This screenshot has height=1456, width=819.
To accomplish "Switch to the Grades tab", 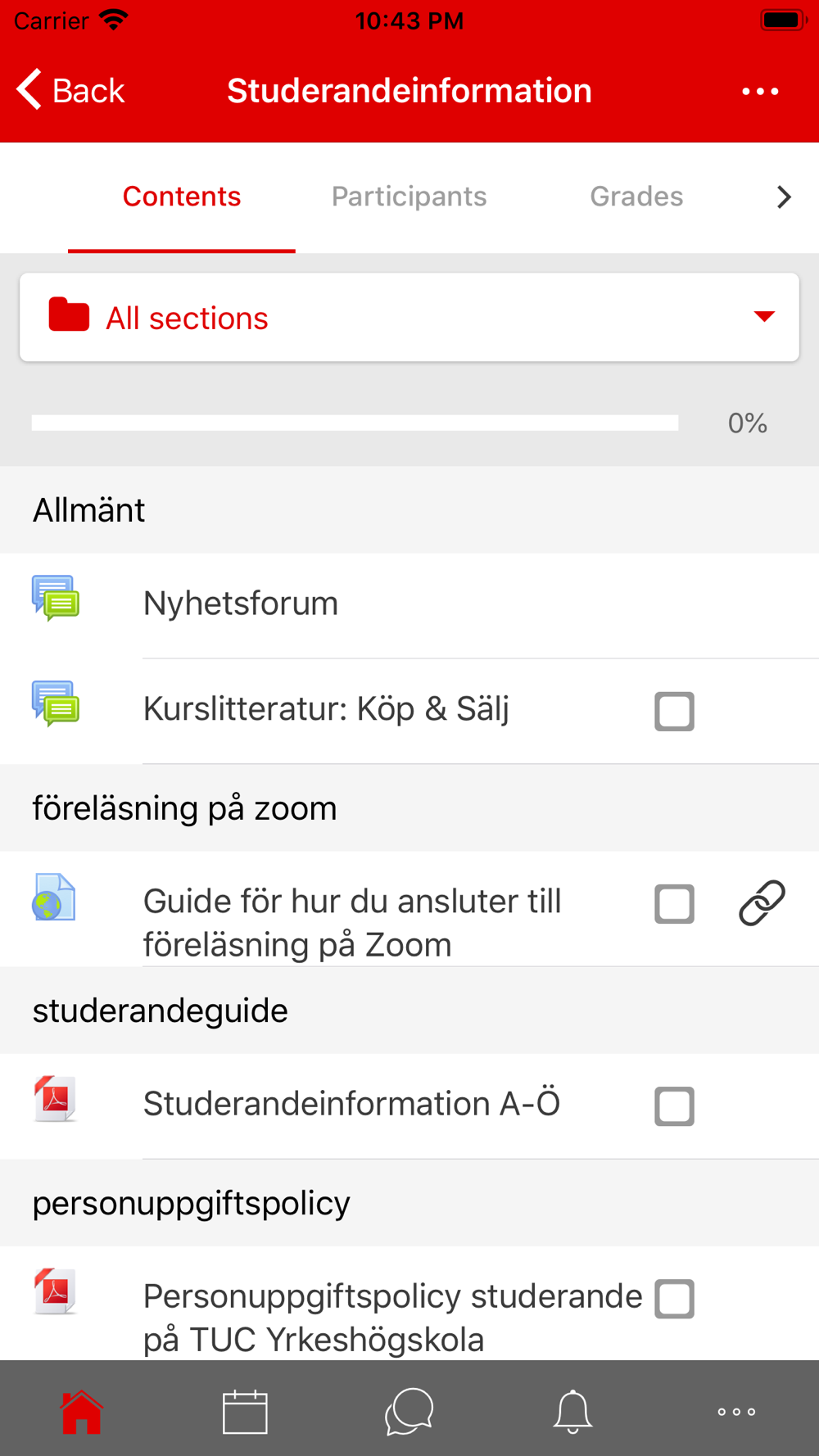I will point(636,197).
